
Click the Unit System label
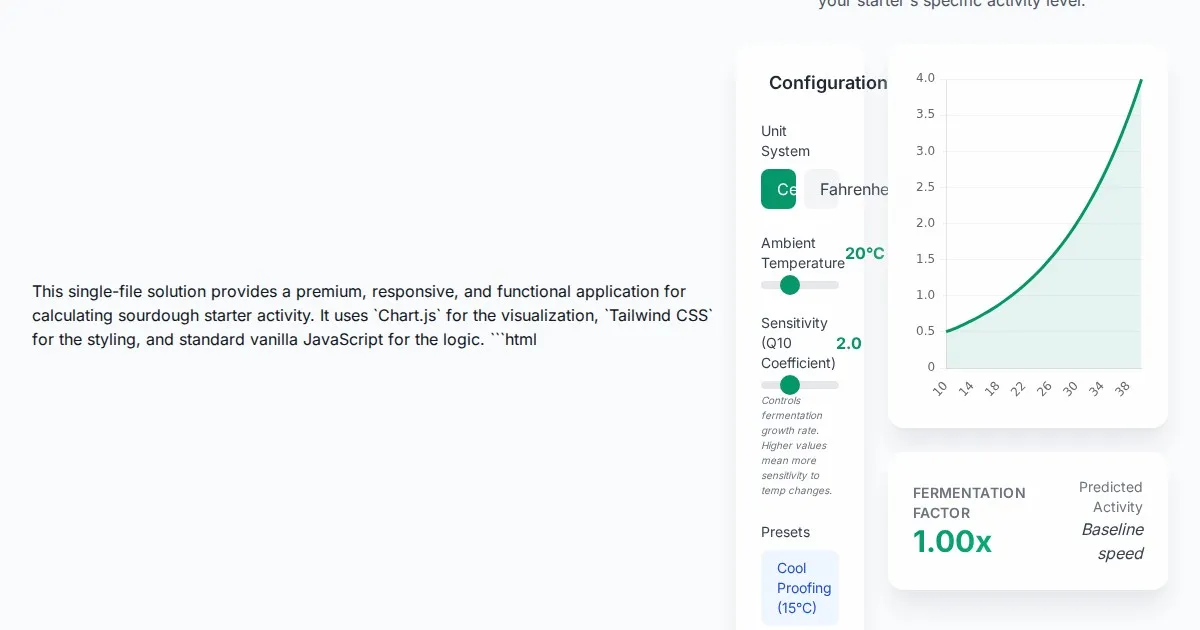pyautogui.click(x=785, y=141)
